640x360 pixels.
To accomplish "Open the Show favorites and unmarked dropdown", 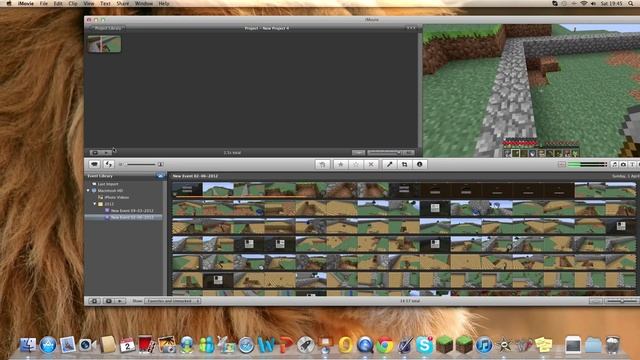I will point(172,301).
